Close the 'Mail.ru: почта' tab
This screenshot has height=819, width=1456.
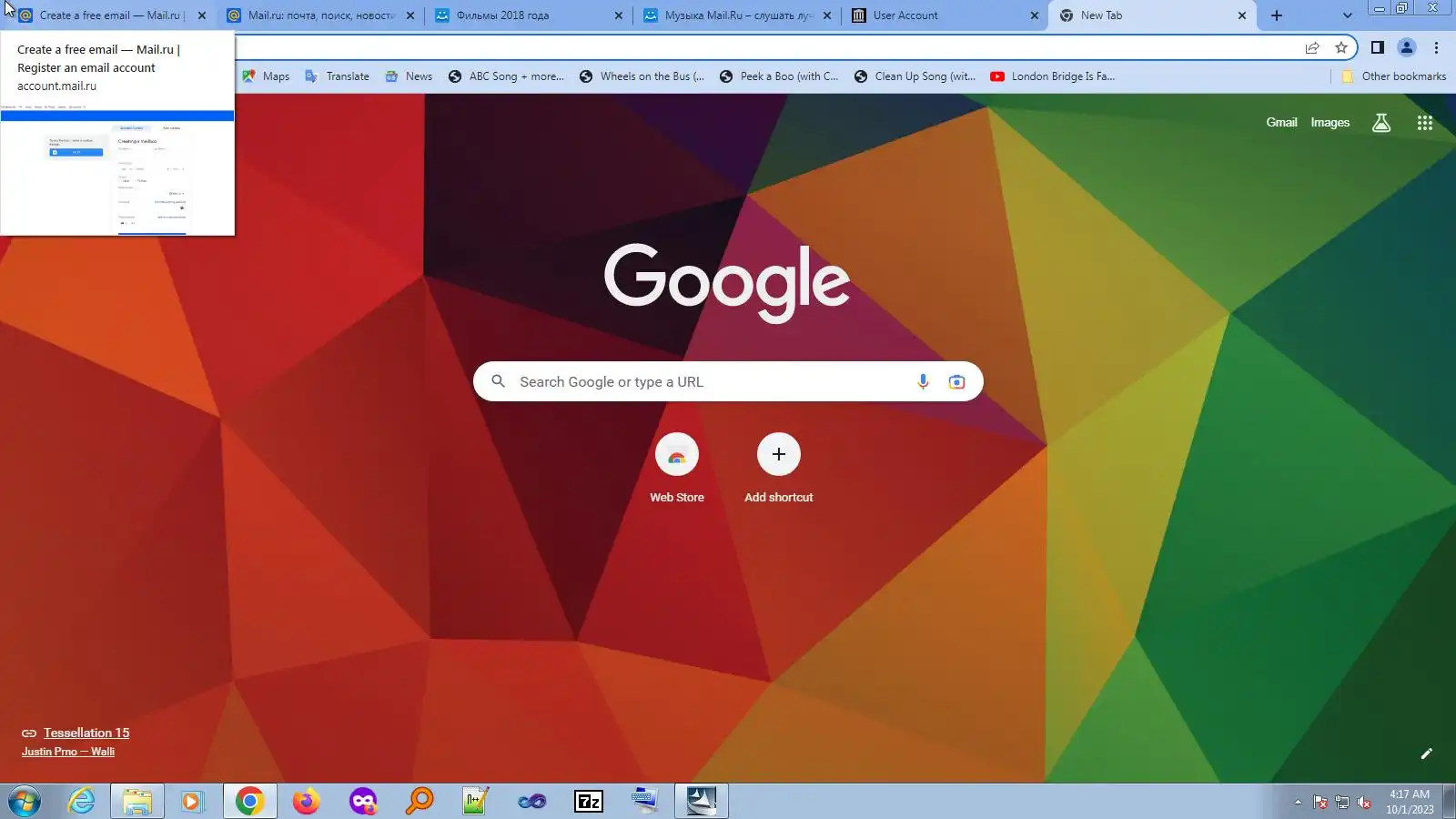410,15
